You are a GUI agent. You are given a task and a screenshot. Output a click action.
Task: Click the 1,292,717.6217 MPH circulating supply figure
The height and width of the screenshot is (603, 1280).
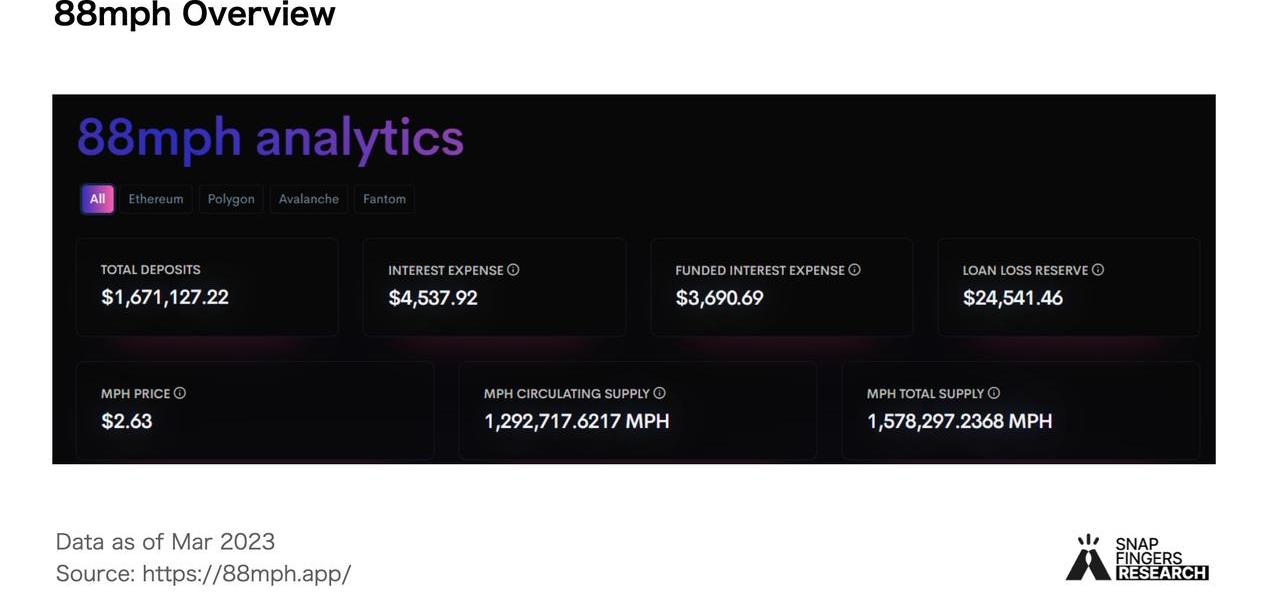[577, 421]
